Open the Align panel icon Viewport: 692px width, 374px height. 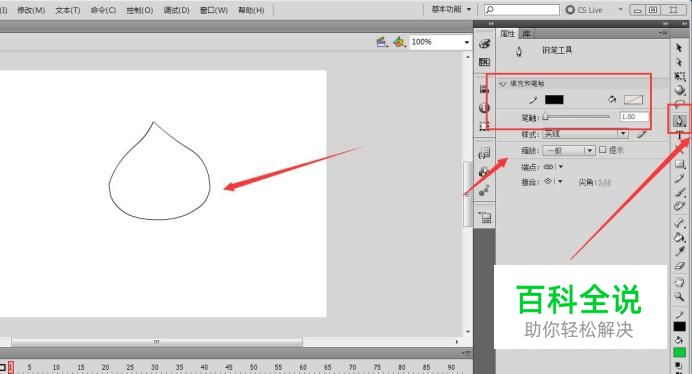click(x=484, y=89)
